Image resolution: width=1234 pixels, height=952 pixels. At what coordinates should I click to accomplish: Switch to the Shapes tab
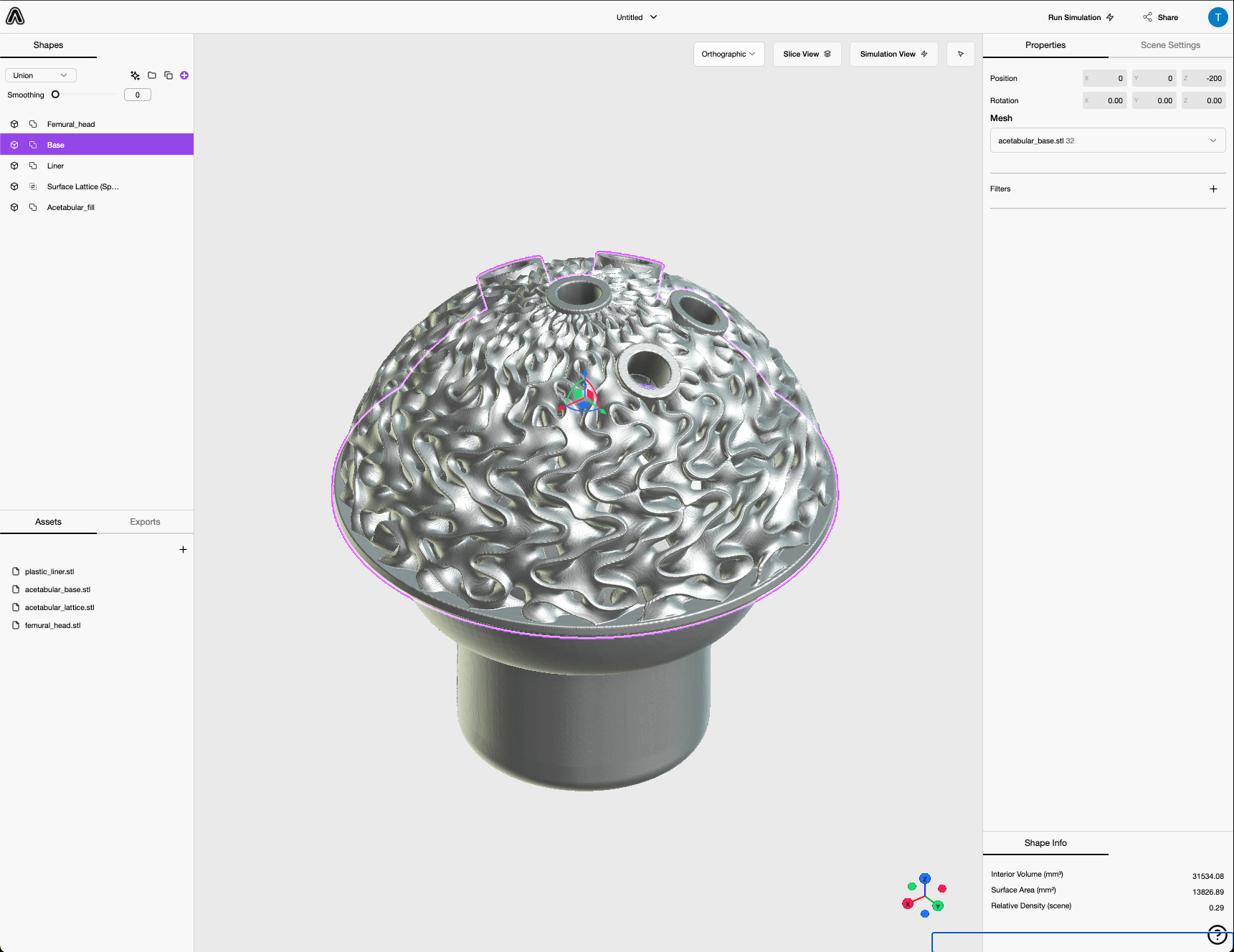[x=48, y=45]
